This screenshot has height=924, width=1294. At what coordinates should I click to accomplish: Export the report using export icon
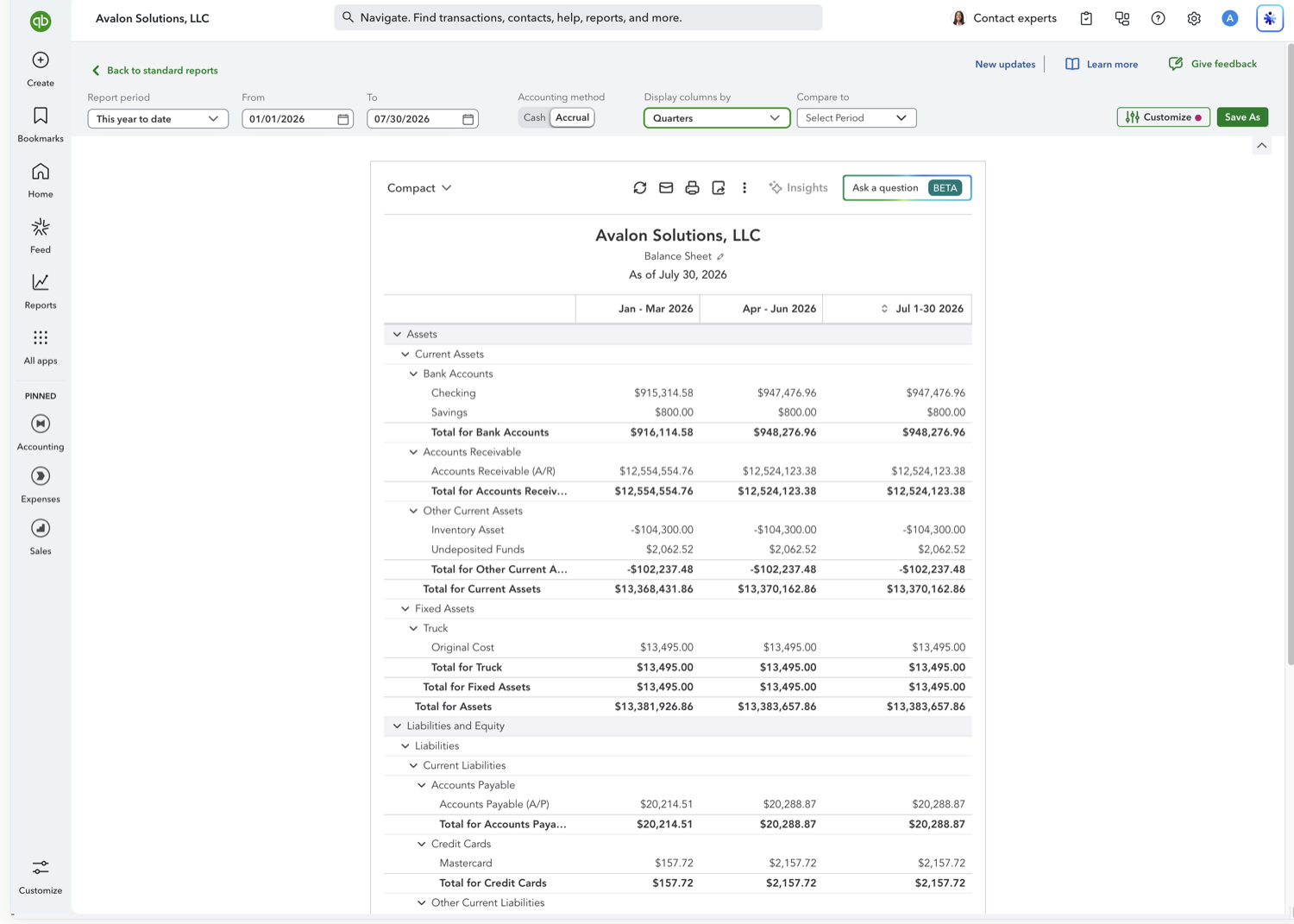pos(719,188)
